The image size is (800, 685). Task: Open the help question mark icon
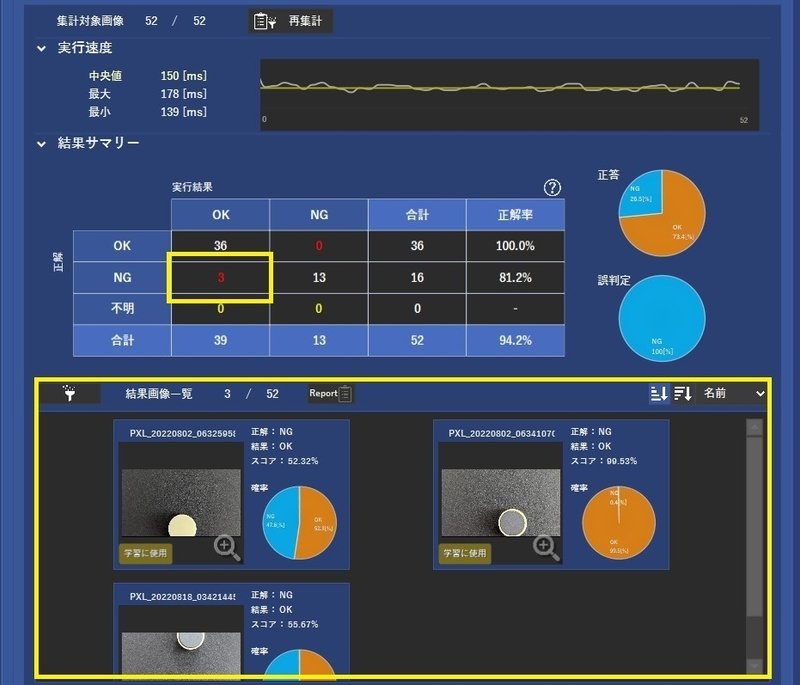[552, 188]
